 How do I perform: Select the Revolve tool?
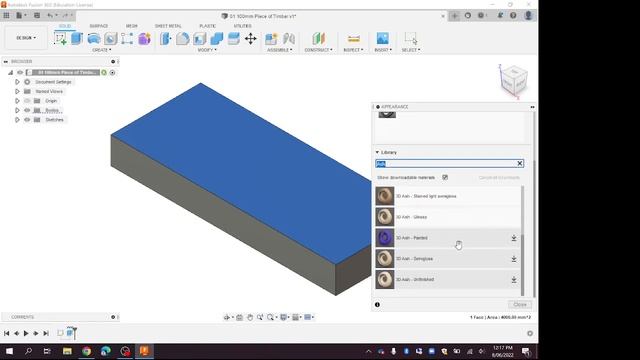(x=94, y=39)
